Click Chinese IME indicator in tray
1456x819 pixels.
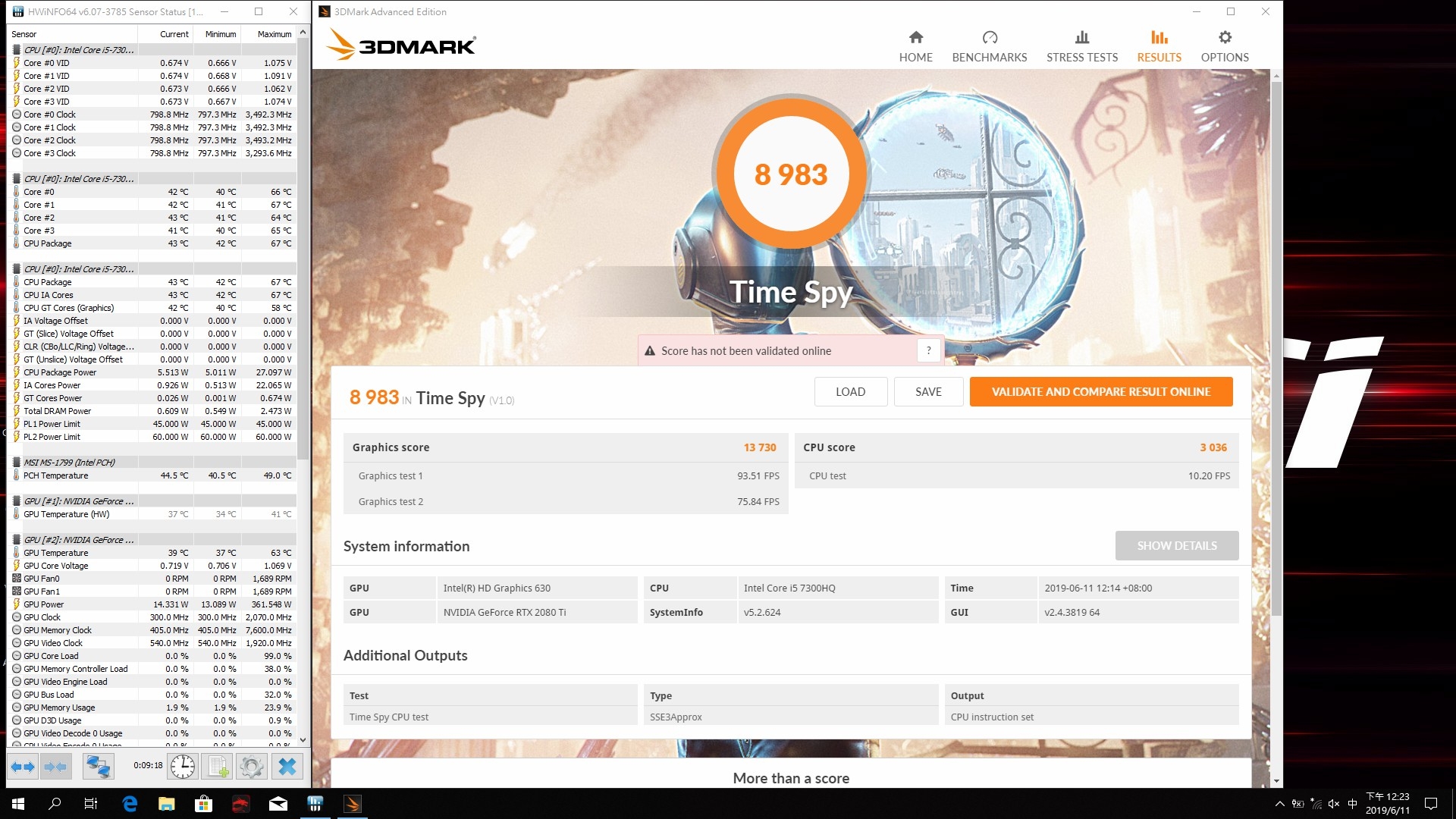[x=1352, y=804]
